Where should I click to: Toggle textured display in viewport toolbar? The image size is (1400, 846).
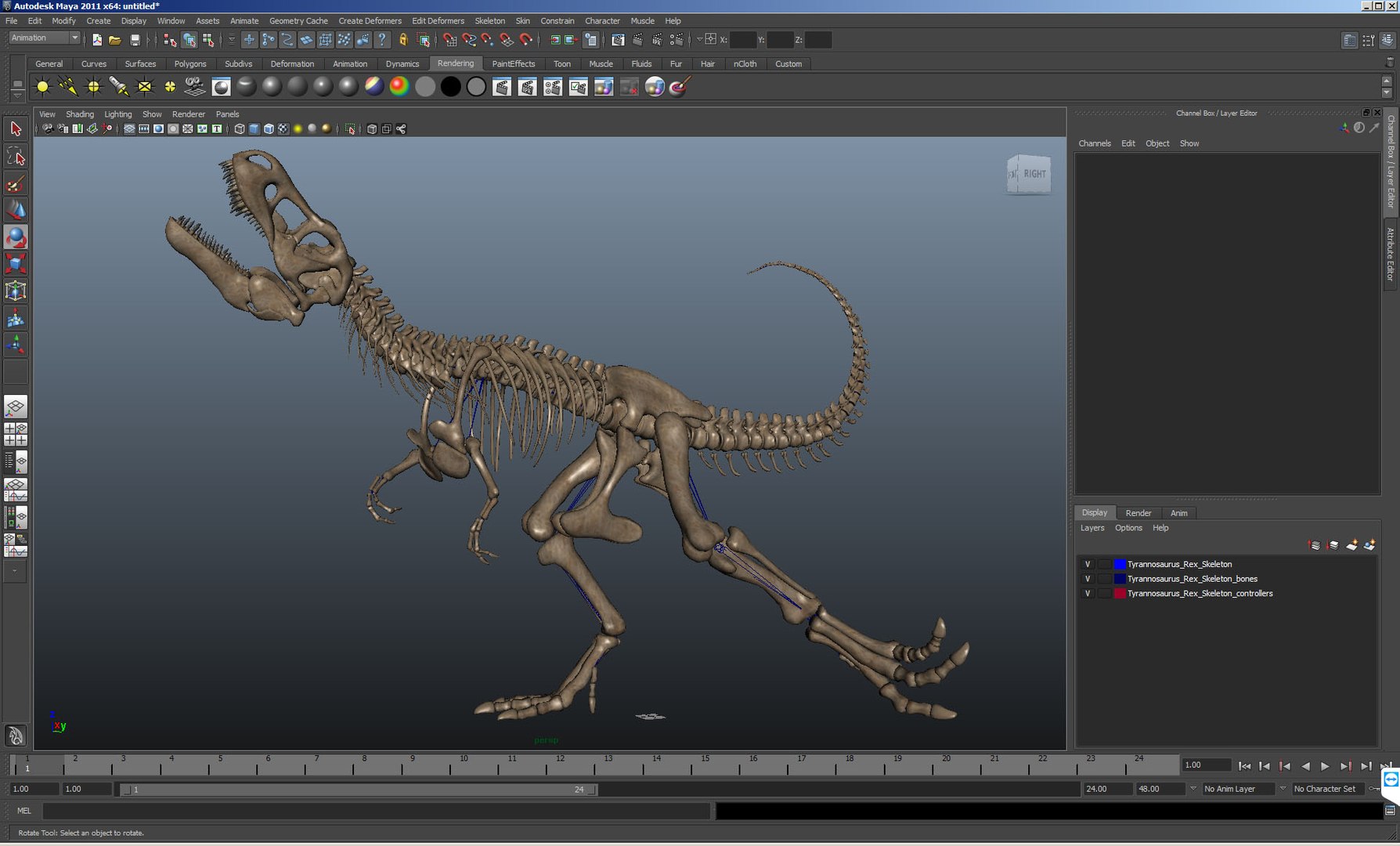pos(283,129)
